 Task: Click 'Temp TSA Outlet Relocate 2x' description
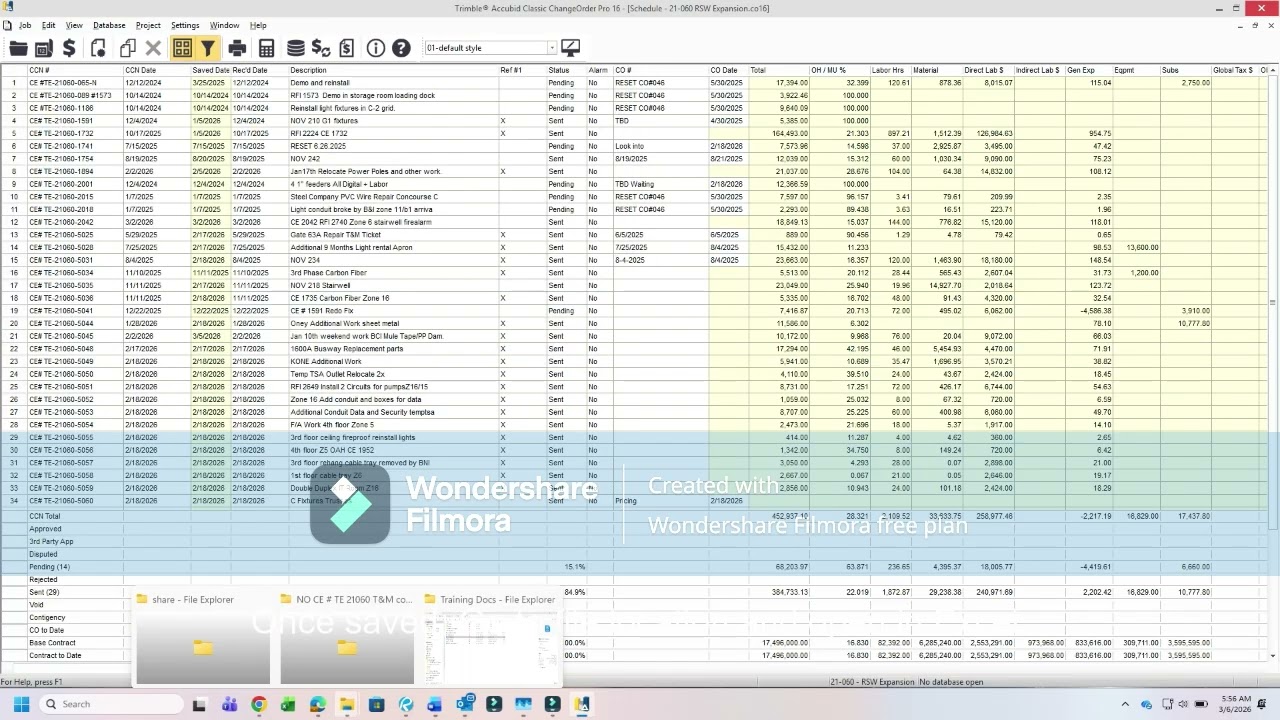[x=337, y=375]
